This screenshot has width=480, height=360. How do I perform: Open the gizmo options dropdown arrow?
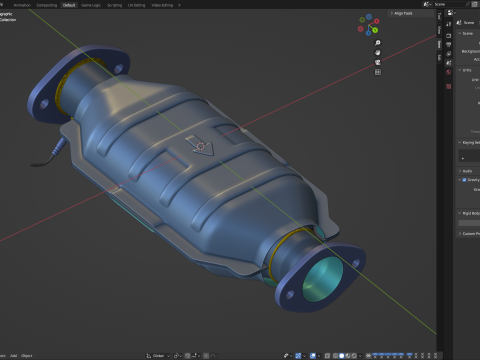pyautogui.click(x=305, y=356)
